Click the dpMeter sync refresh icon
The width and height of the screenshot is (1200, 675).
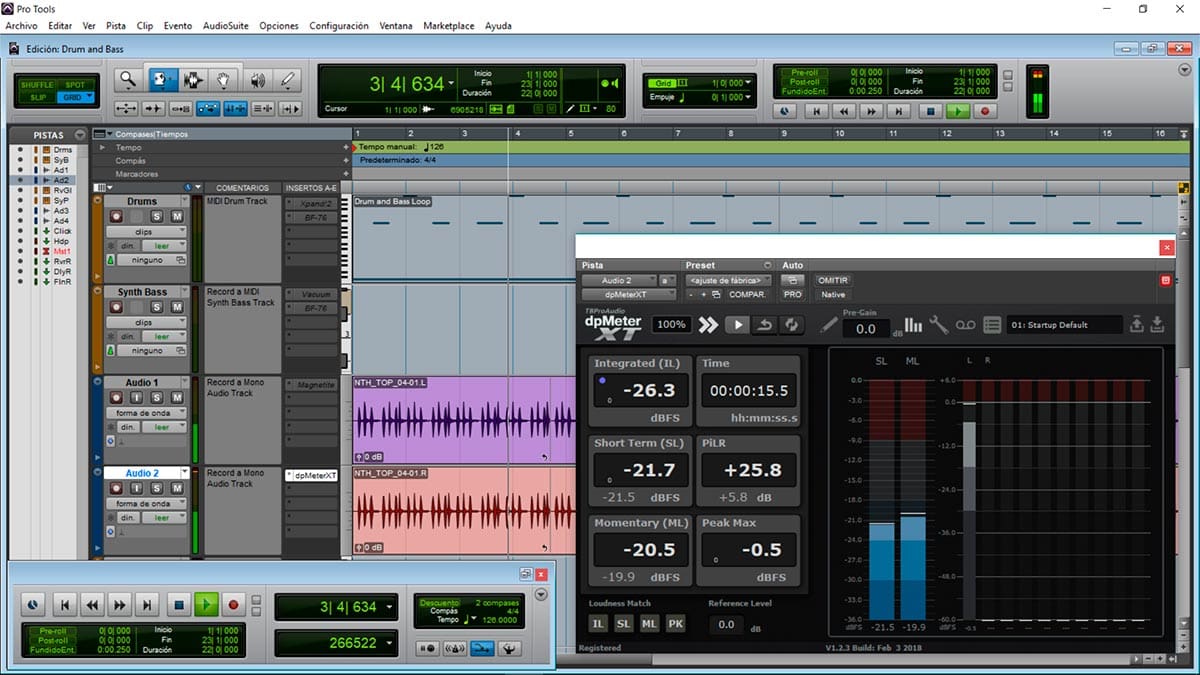pos(791,324)
